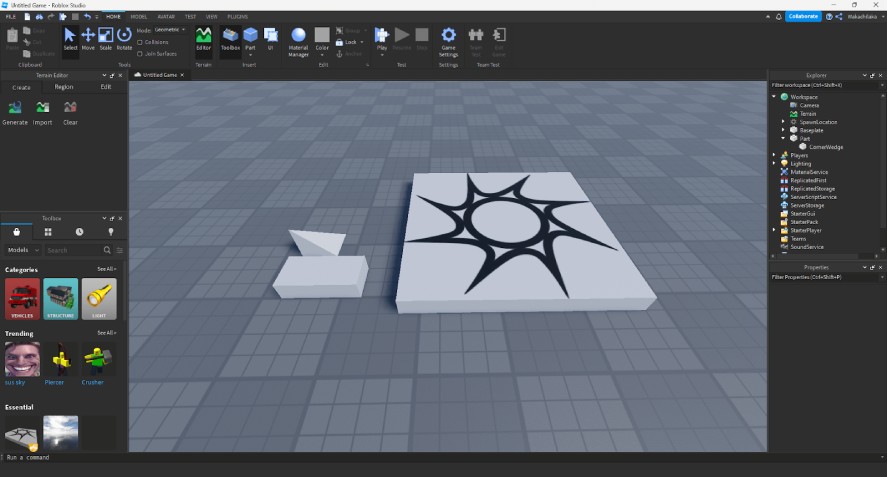
Task: Open the Region tab in Terrain Editor
Action: [x=63, y=87]
